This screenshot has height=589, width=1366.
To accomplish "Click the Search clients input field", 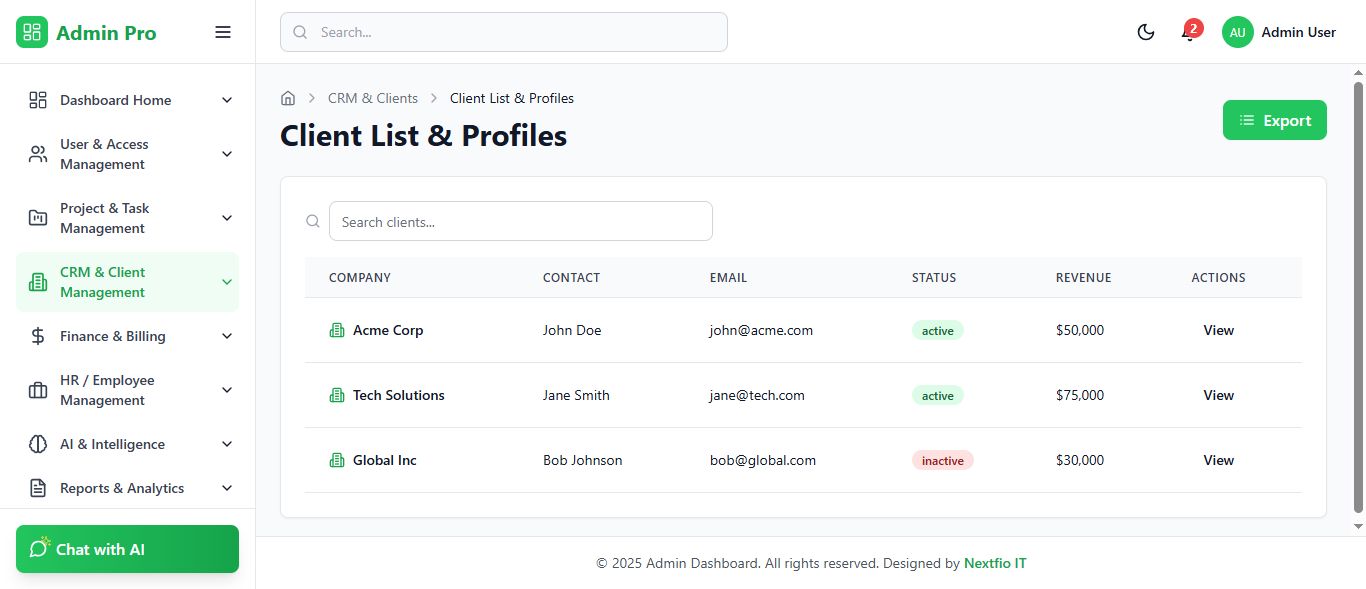I will [520, 221].
